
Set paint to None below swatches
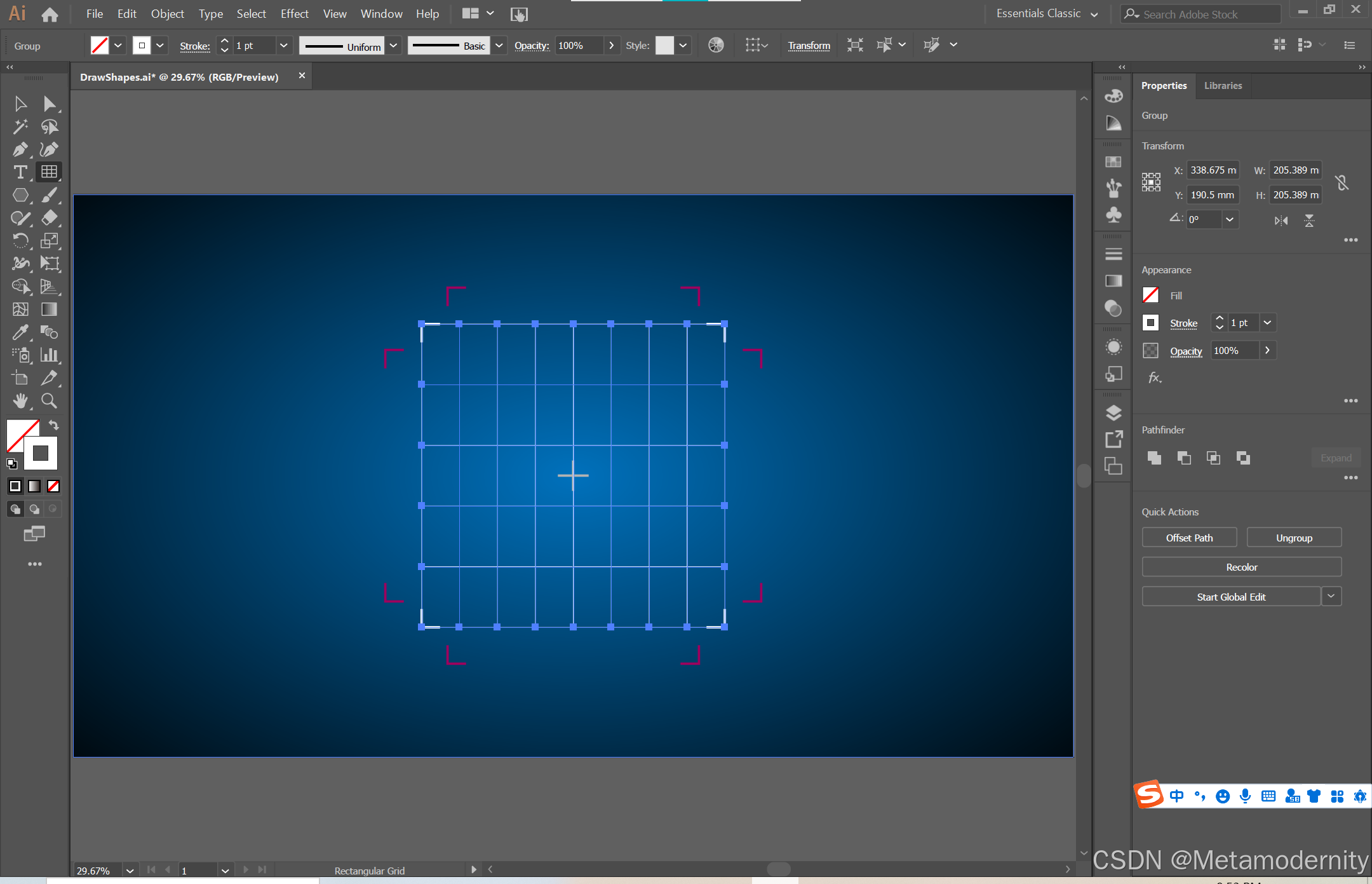(x=53, y=486)
